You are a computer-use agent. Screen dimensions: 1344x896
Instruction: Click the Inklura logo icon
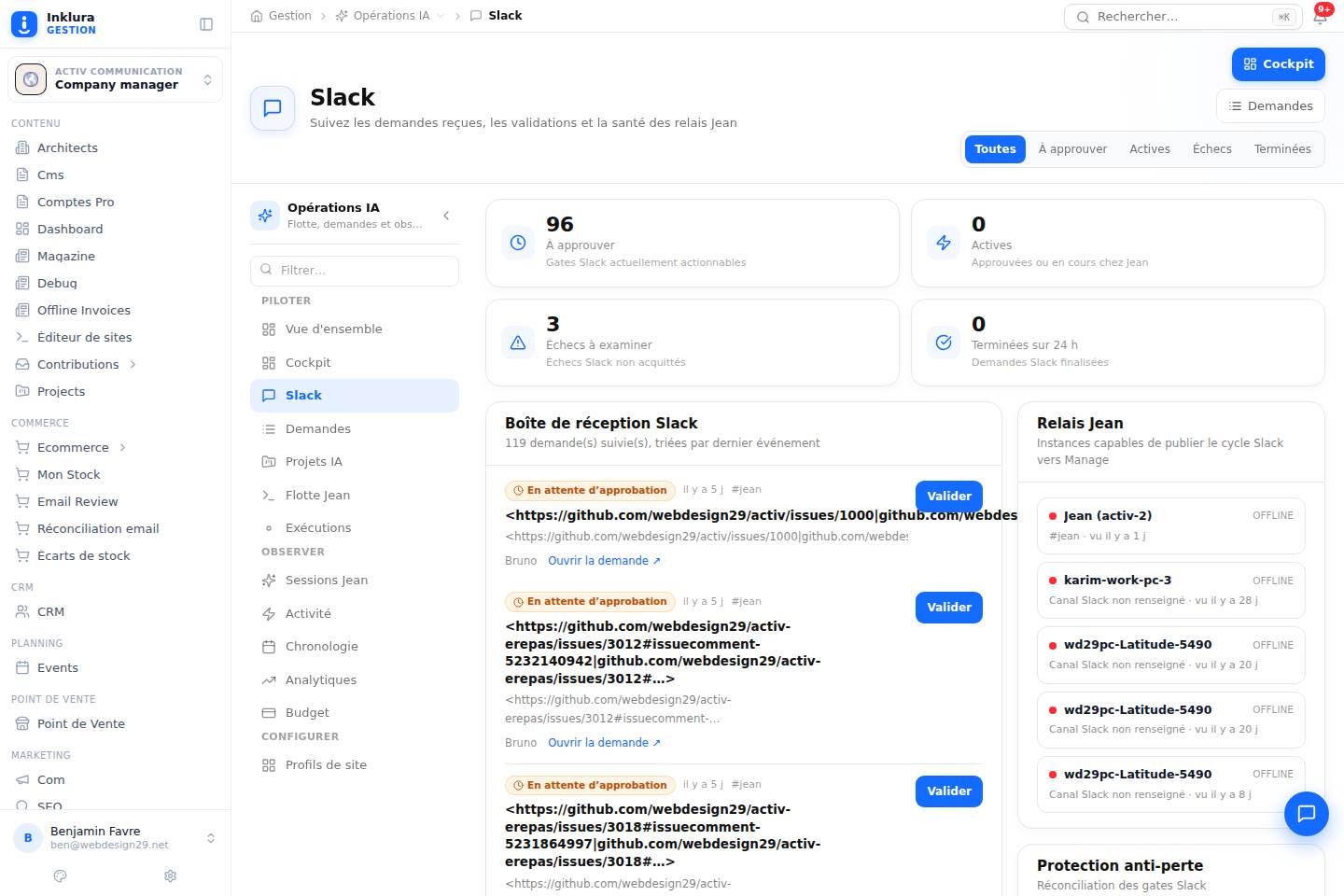[x=24, y=24]
